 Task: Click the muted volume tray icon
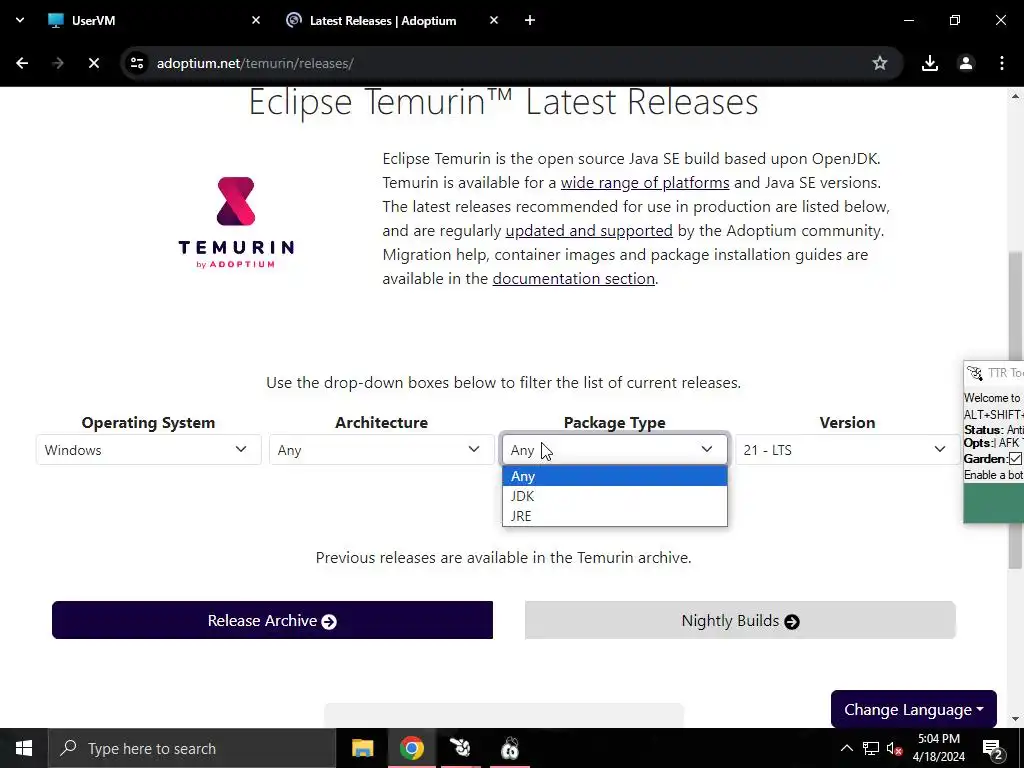coord(894,748)
